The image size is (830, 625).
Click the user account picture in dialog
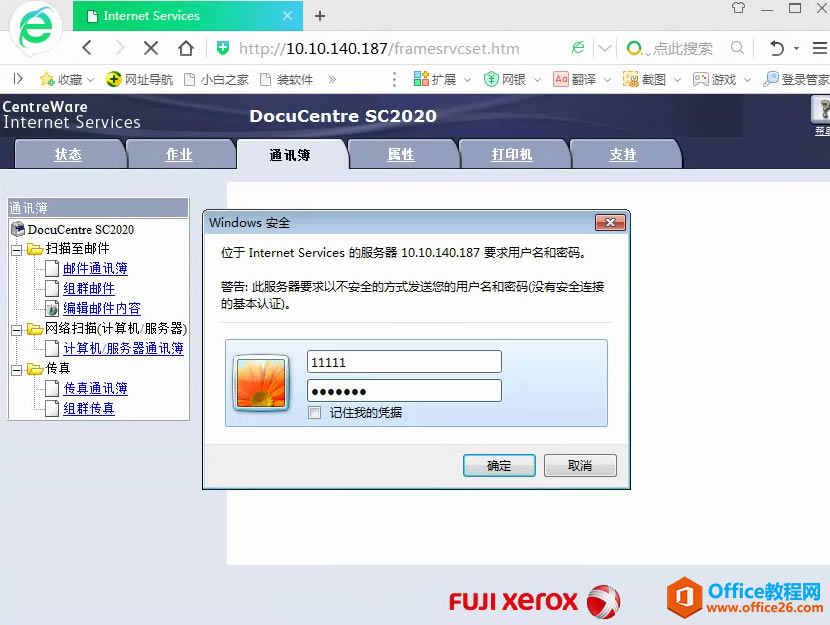tap(261, 383)
